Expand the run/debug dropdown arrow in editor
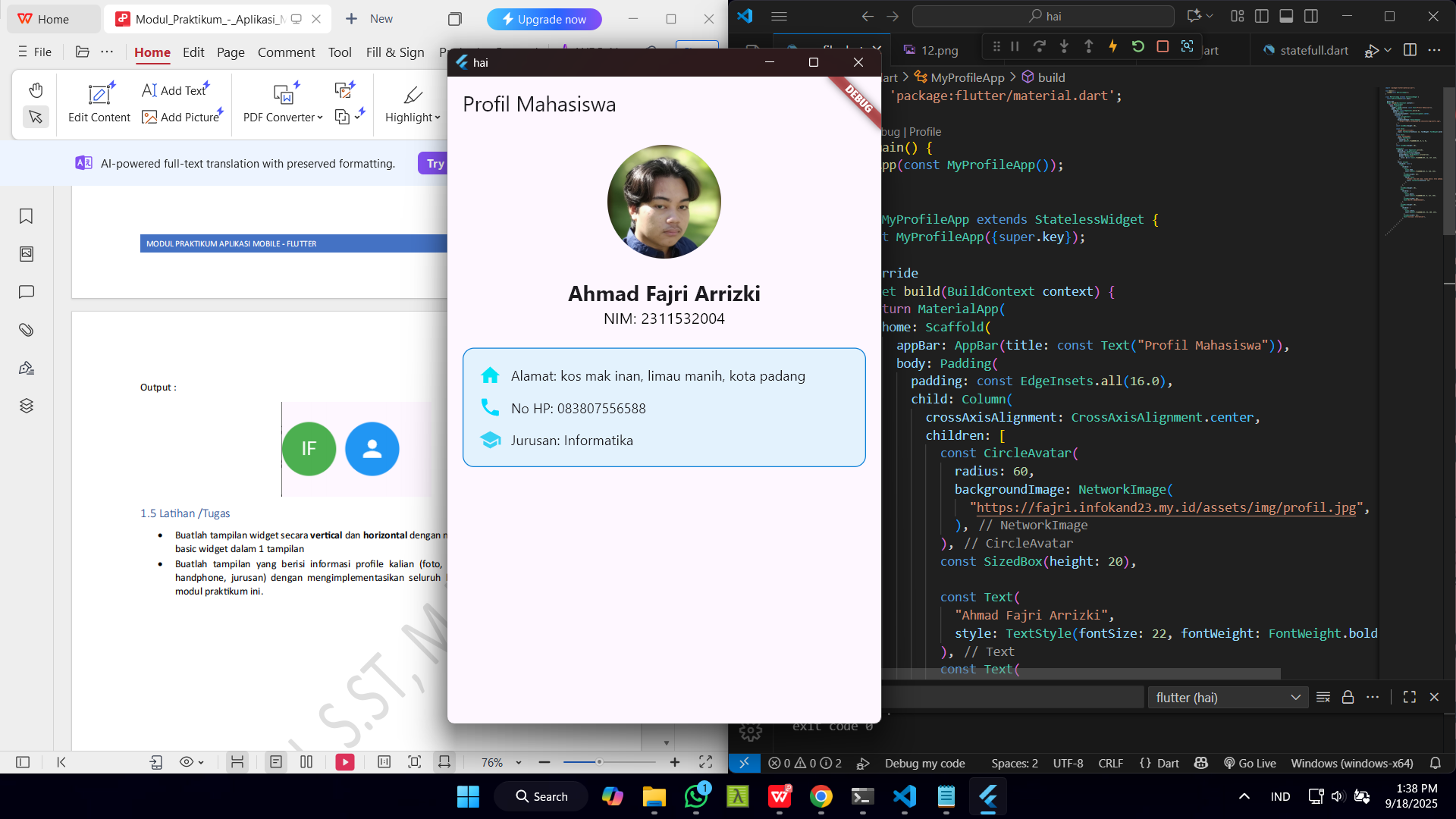This screenshot has height=819, width=1456. tap(1388, 50)
